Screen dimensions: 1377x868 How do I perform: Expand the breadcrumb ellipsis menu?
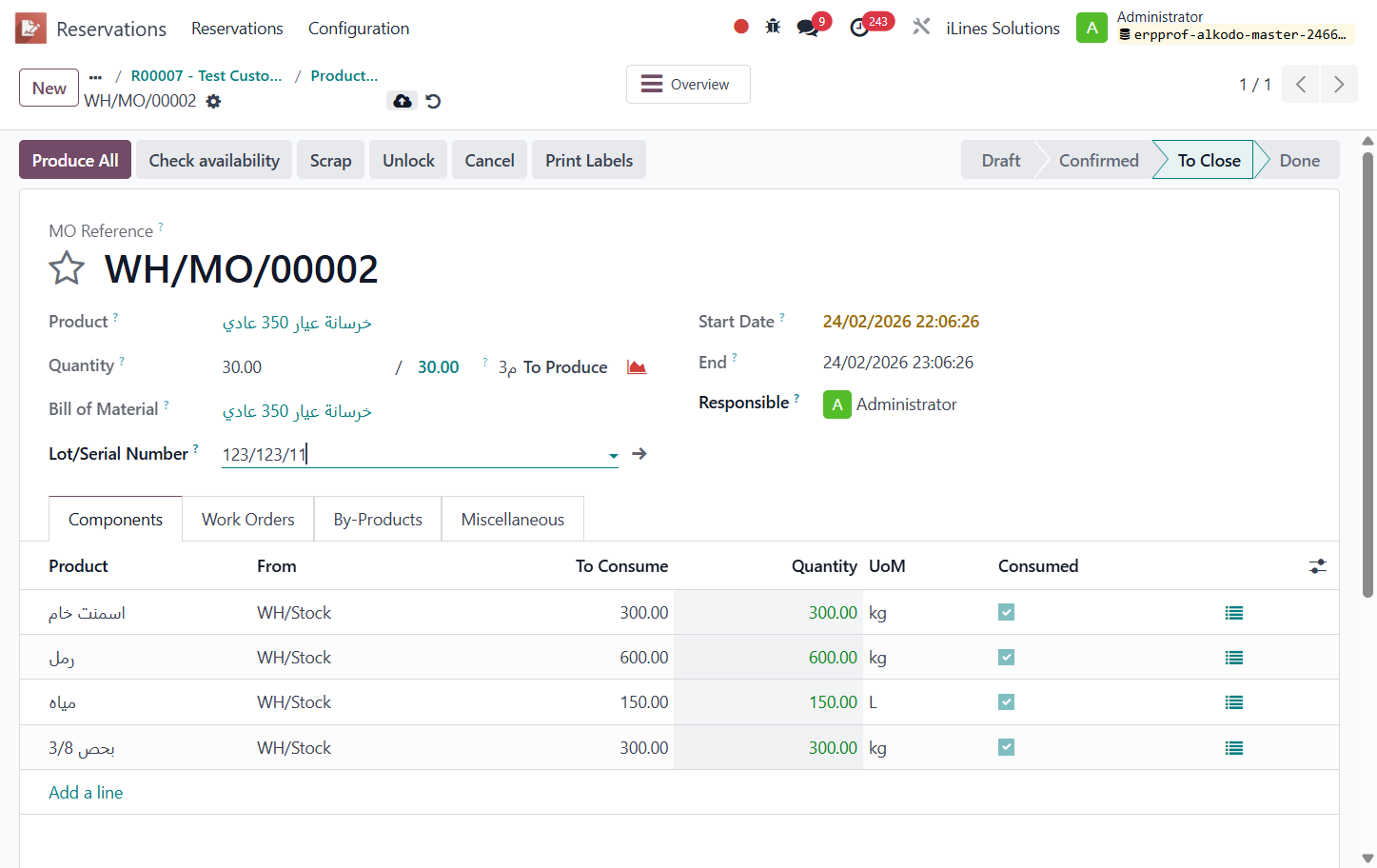[95, 77]
